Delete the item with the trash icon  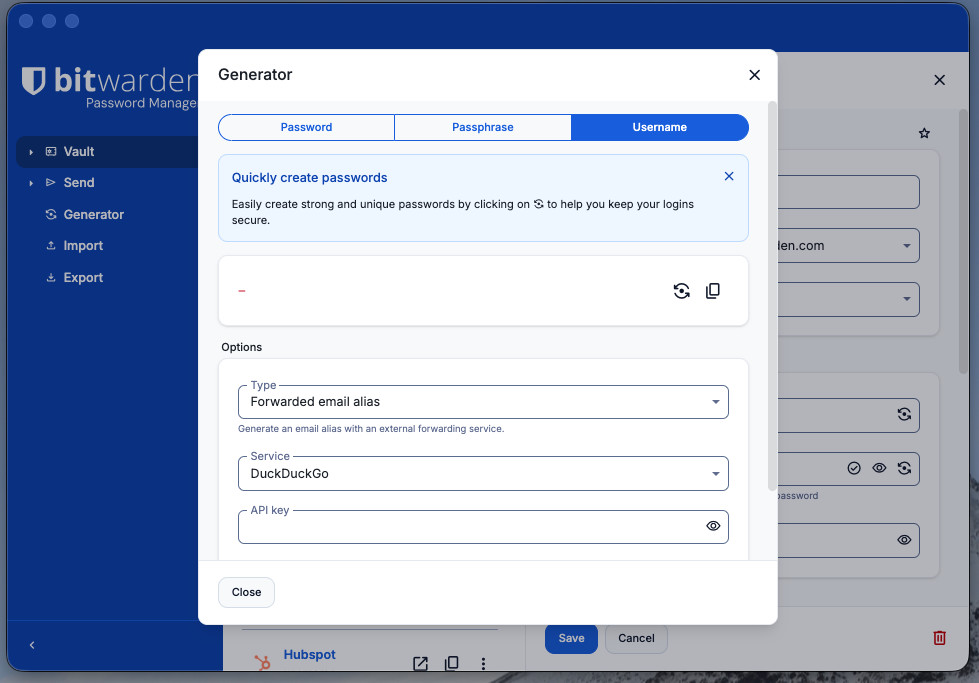point(939,638)
